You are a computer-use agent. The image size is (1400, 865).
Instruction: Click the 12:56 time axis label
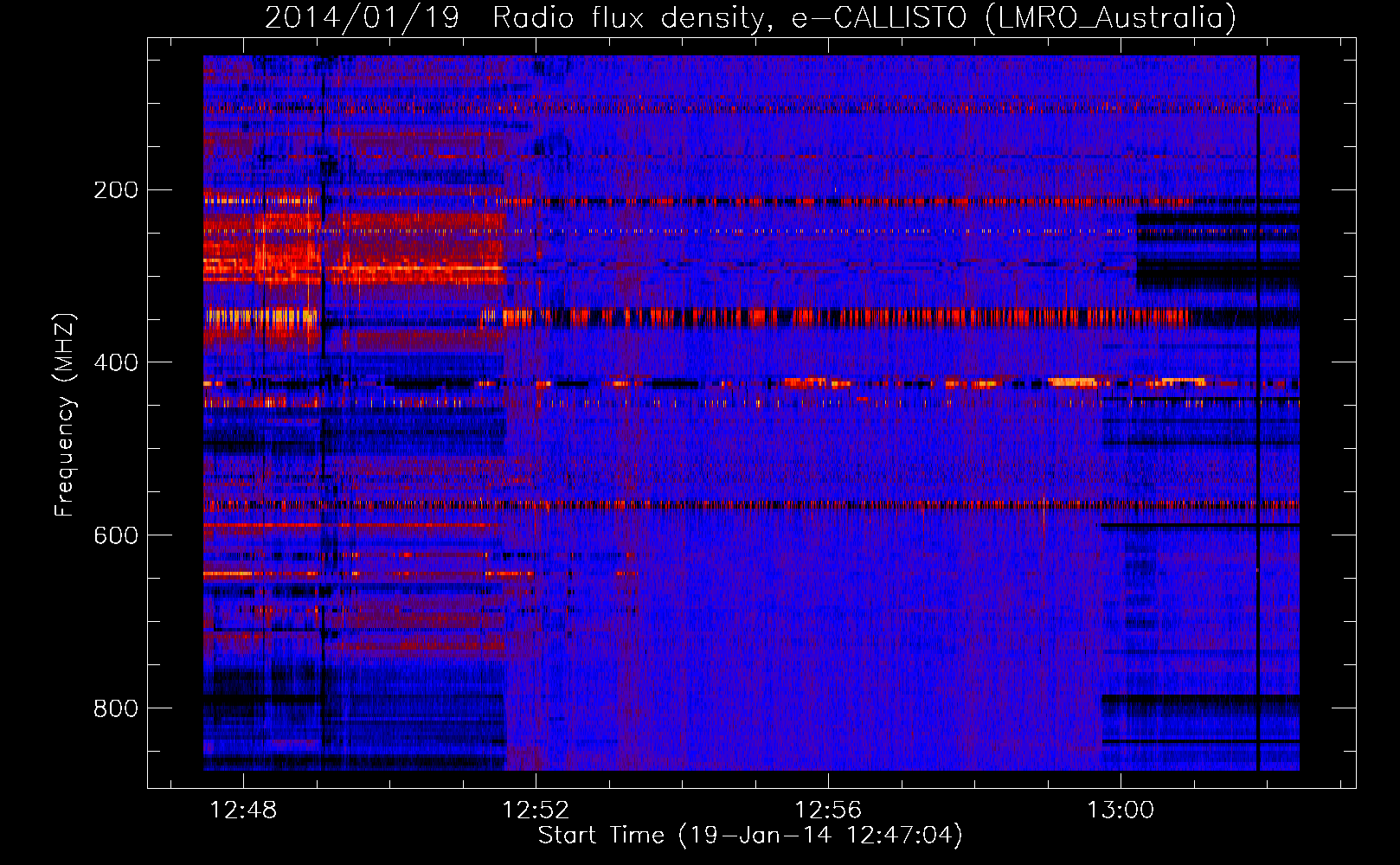coord(828,810)
